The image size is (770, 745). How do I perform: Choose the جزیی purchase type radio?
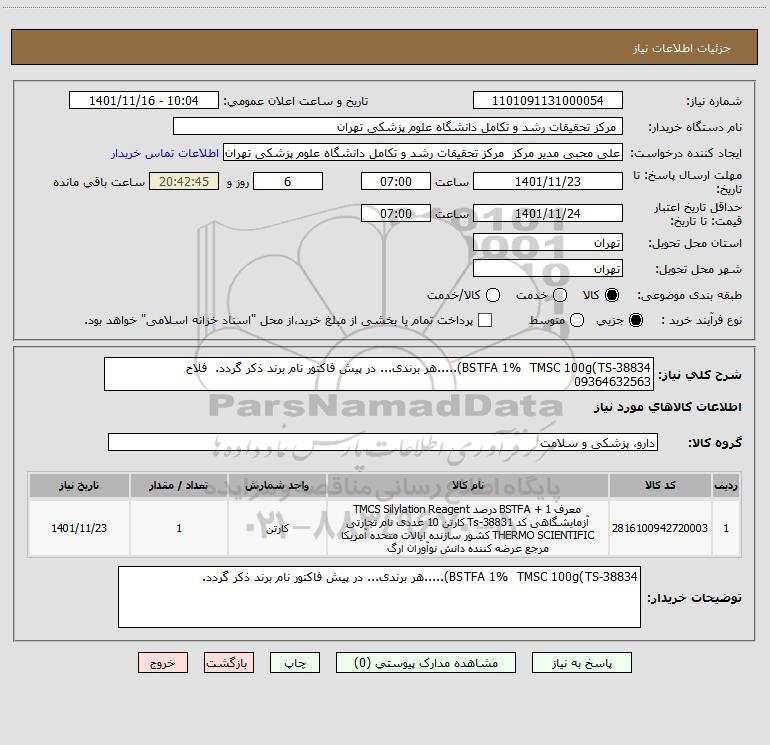coord(635,320)
